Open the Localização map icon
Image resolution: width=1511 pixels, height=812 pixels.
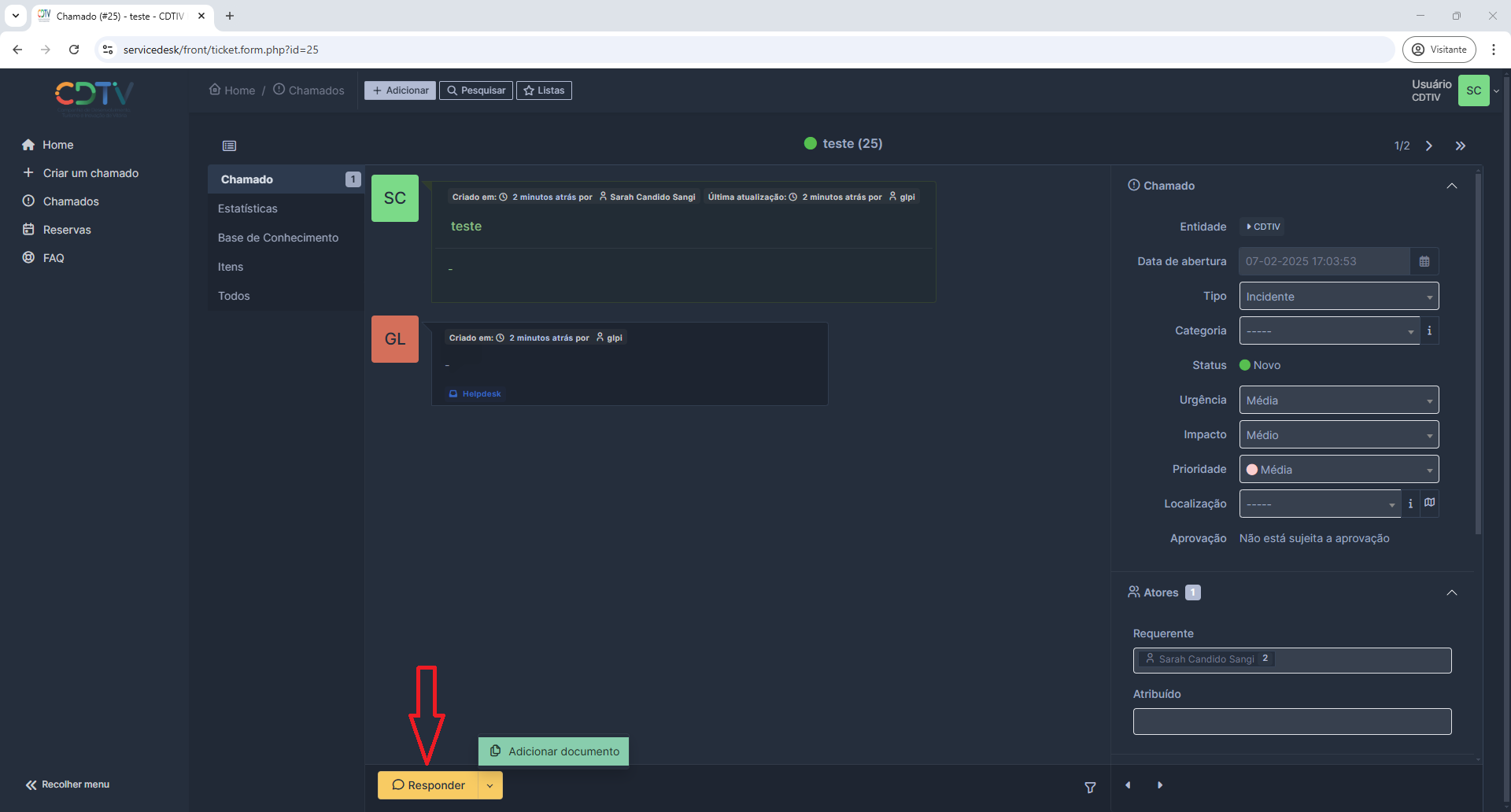(x=1430, y=503)
